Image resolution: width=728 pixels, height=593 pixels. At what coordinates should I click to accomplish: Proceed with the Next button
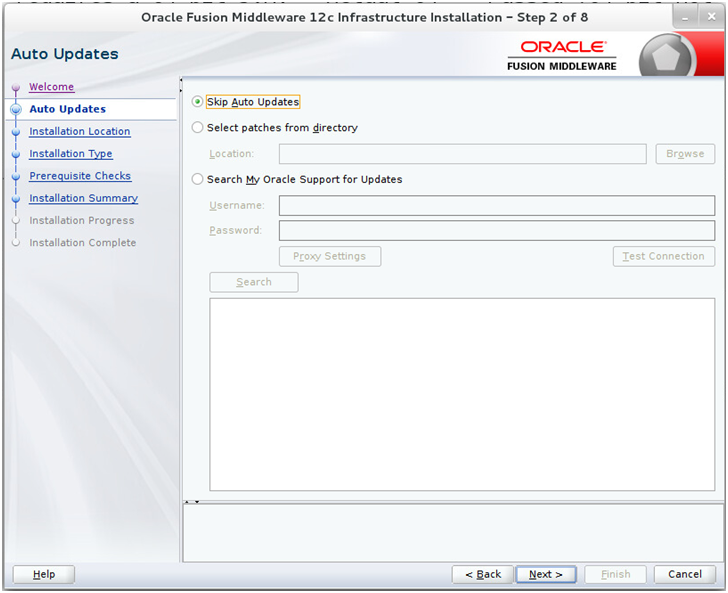point(546,574)
